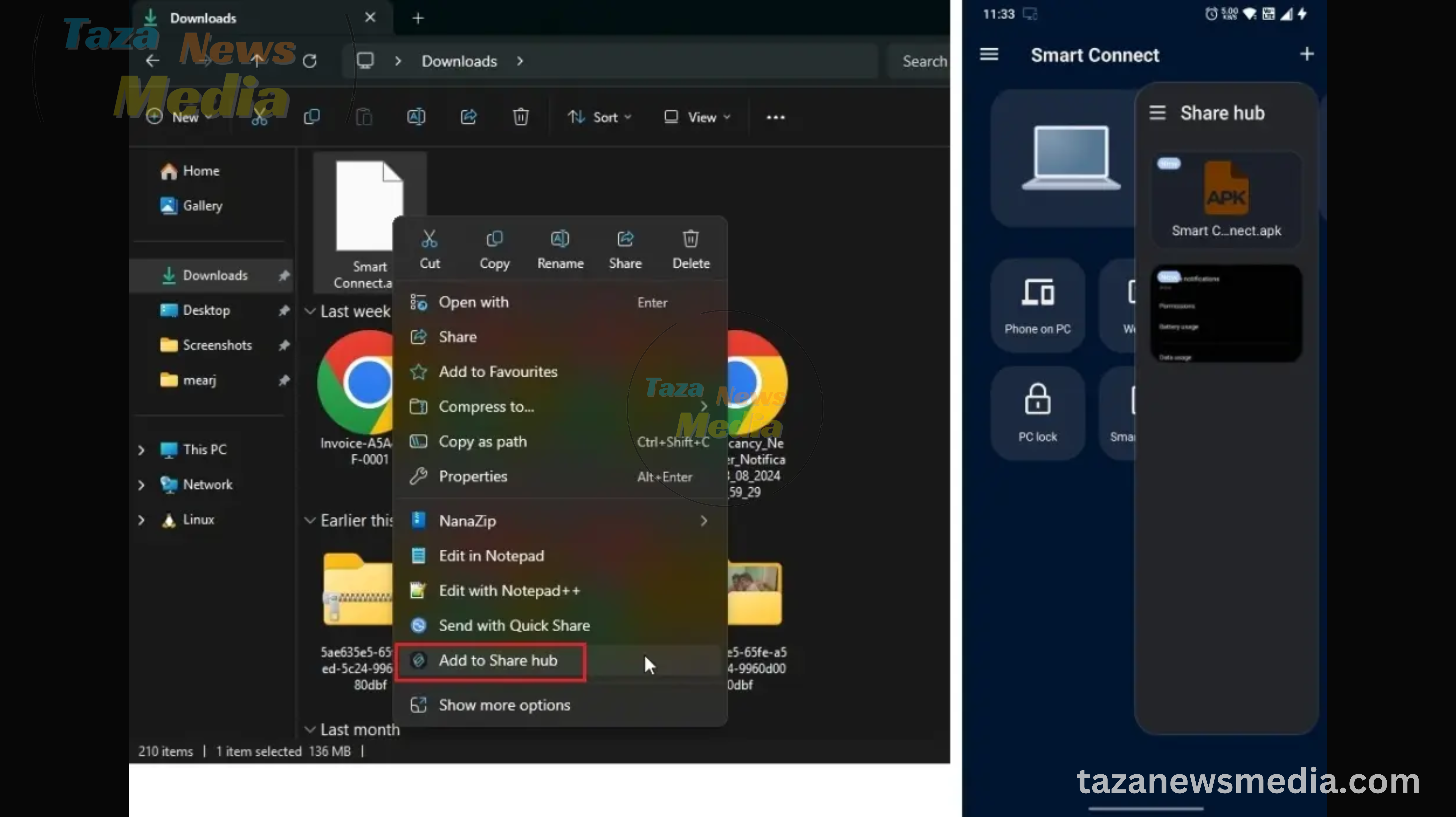This screenshot has height=817, width=1456.
Task: Click the Refresh button in Explorer
Action: [x=310, y=61]
